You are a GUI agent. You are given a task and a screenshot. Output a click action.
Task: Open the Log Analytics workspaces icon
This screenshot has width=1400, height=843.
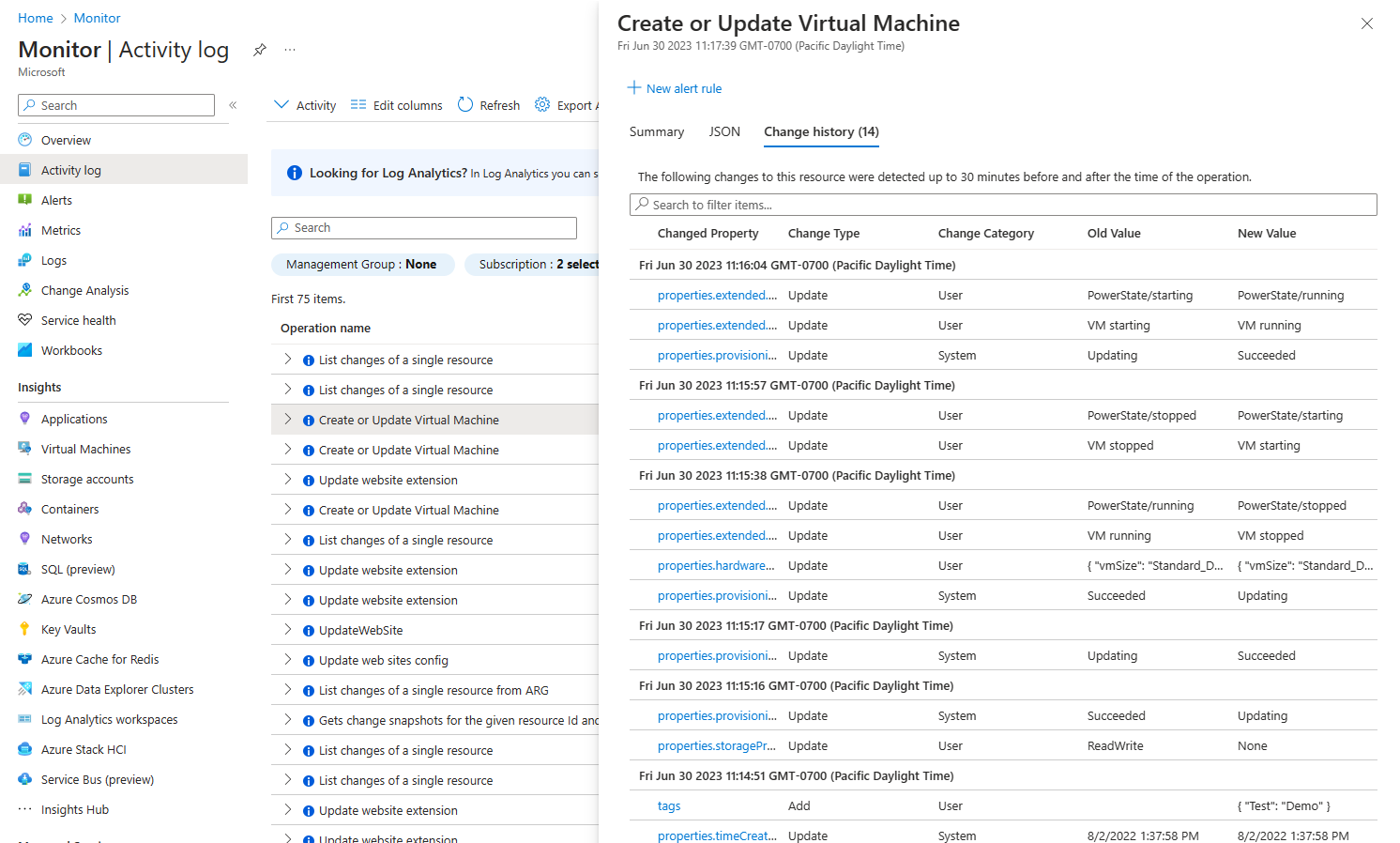click(25, 719)
